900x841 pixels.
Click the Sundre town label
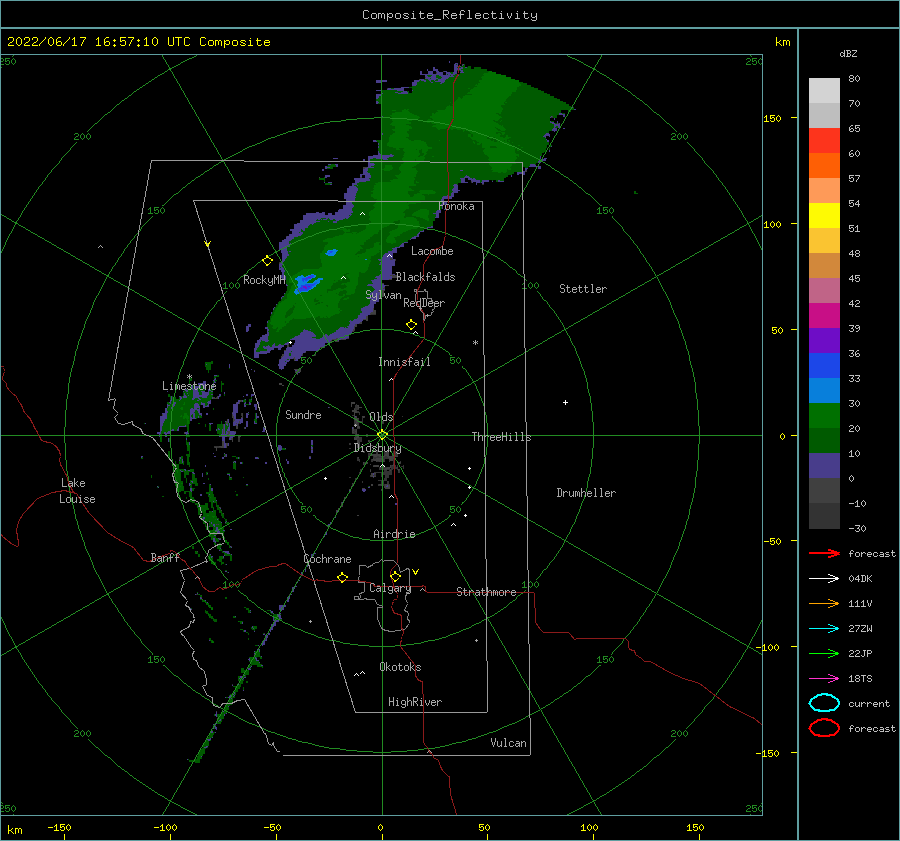pyautogui.click(x=304, y=414)
